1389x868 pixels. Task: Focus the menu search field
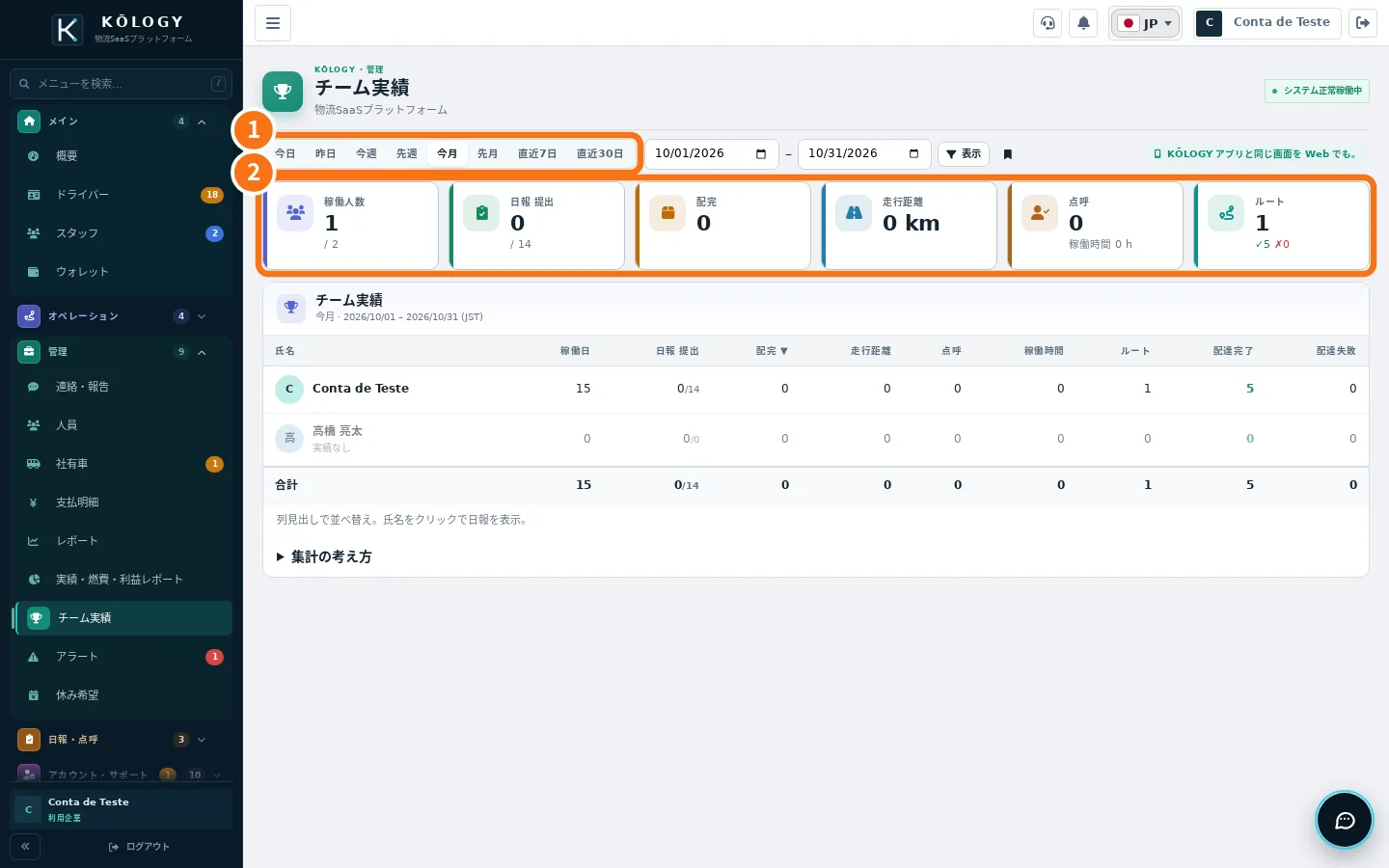(121, 84)
